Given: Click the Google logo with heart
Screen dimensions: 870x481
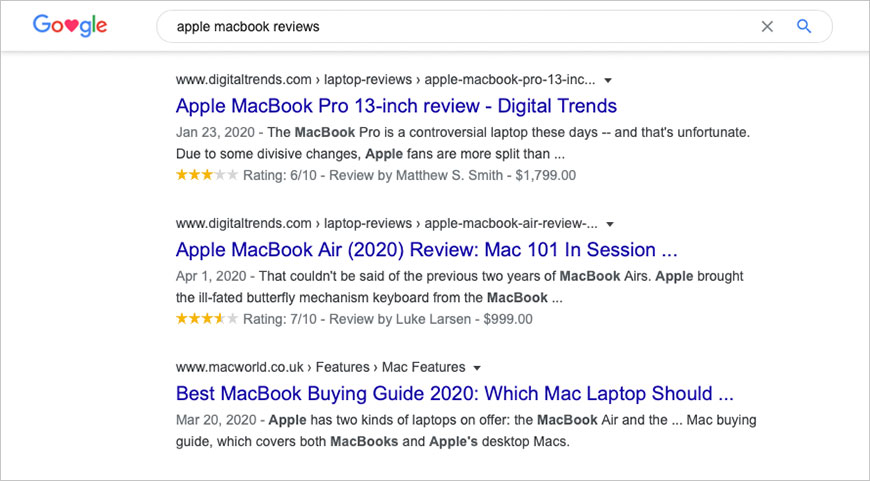Looking at the screenshot, I should (x=70, y=26).
